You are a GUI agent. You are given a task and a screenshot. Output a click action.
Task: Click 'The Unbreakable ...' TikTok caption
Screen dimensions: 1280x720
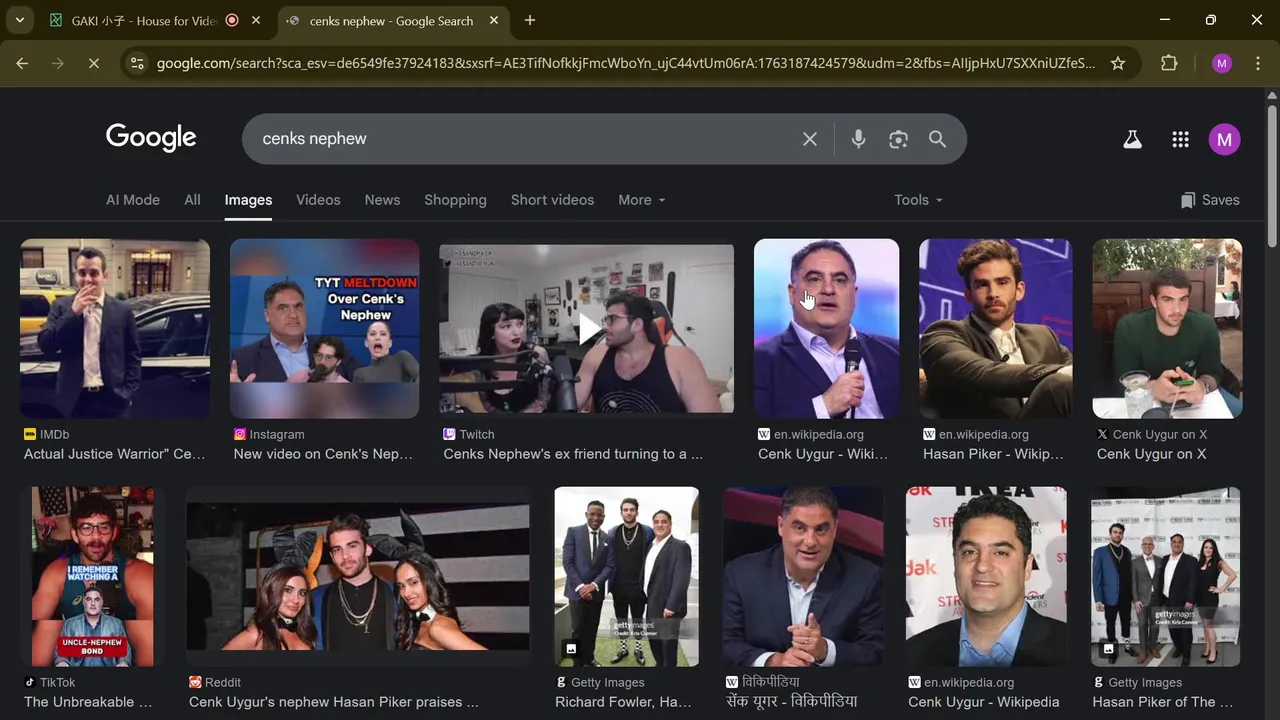pos(88,702)
